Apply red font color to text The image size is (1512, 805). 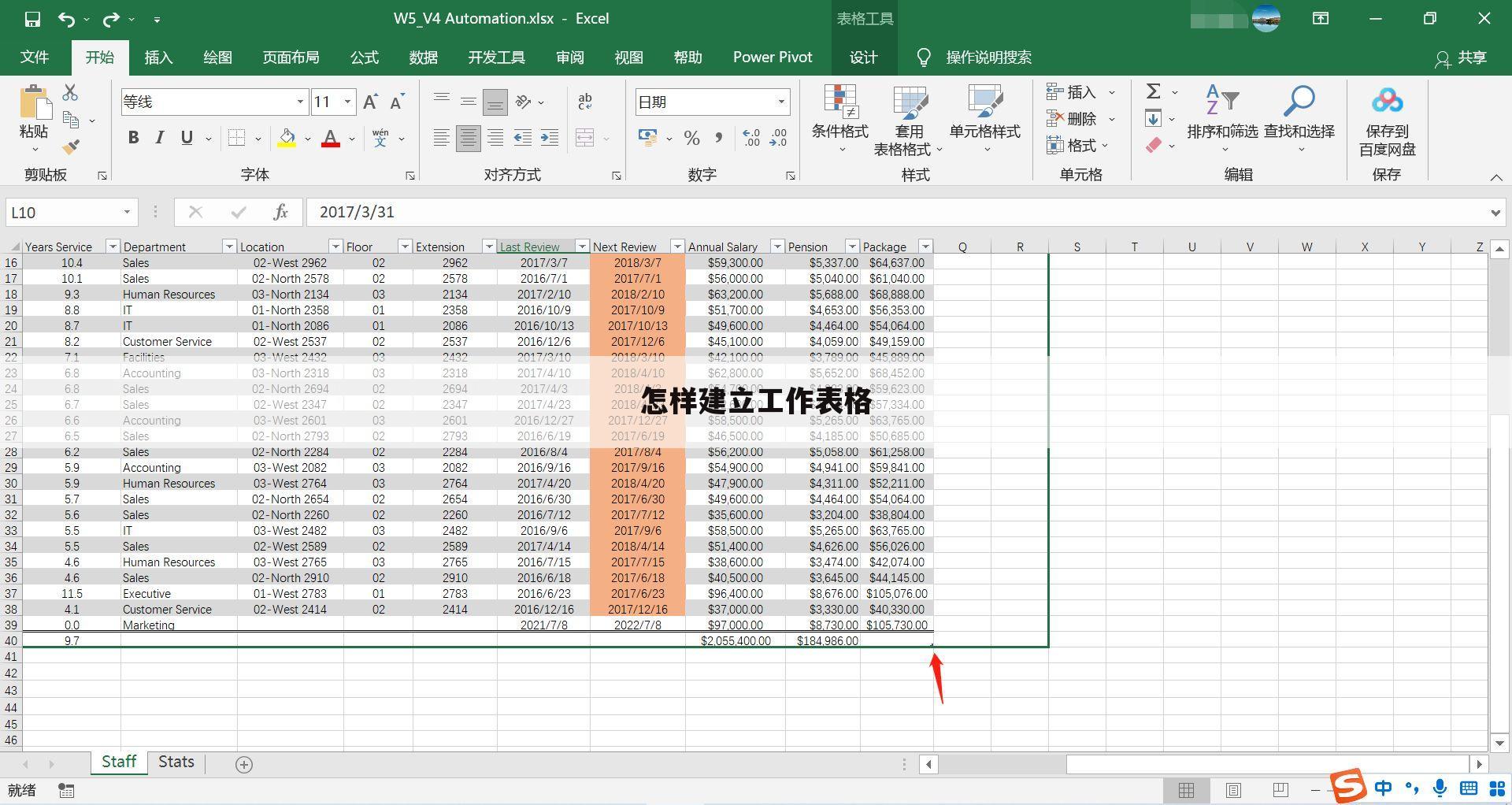click(331, 139)
